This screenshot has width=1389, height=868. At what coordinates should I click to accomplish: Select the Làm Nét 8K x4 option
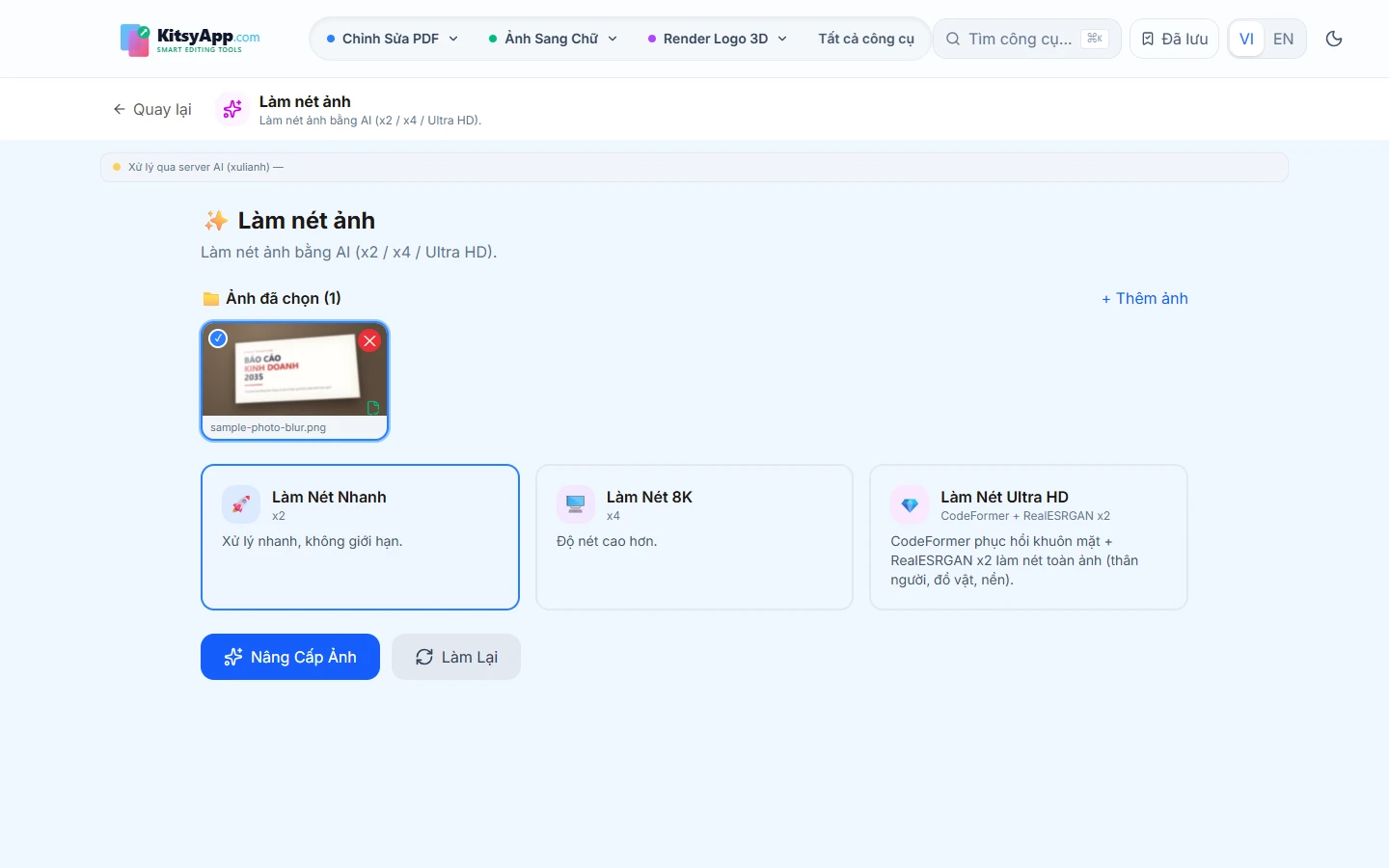694,537
